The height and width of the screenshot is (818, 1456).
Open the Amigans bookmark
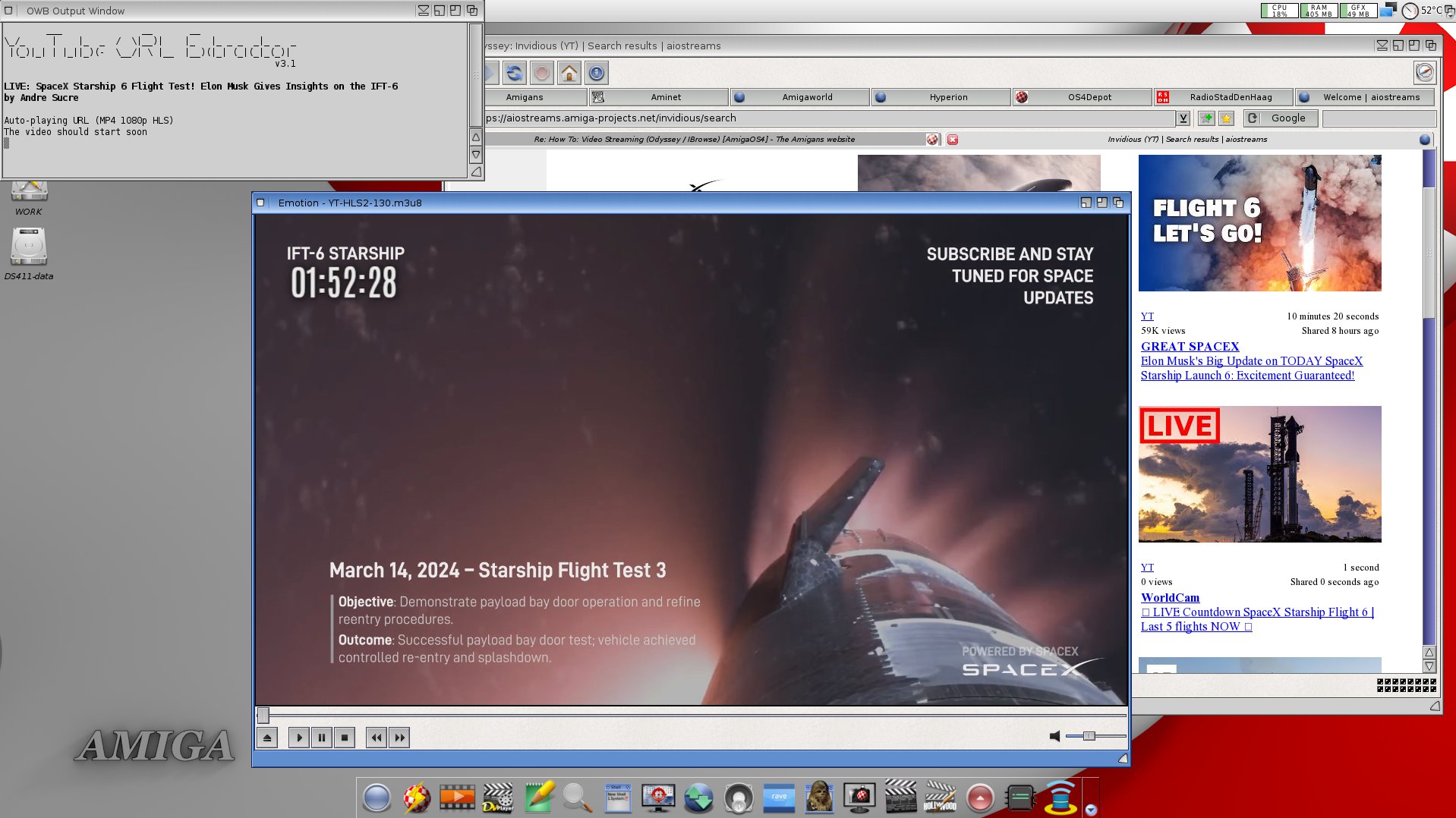pos(535,97)
